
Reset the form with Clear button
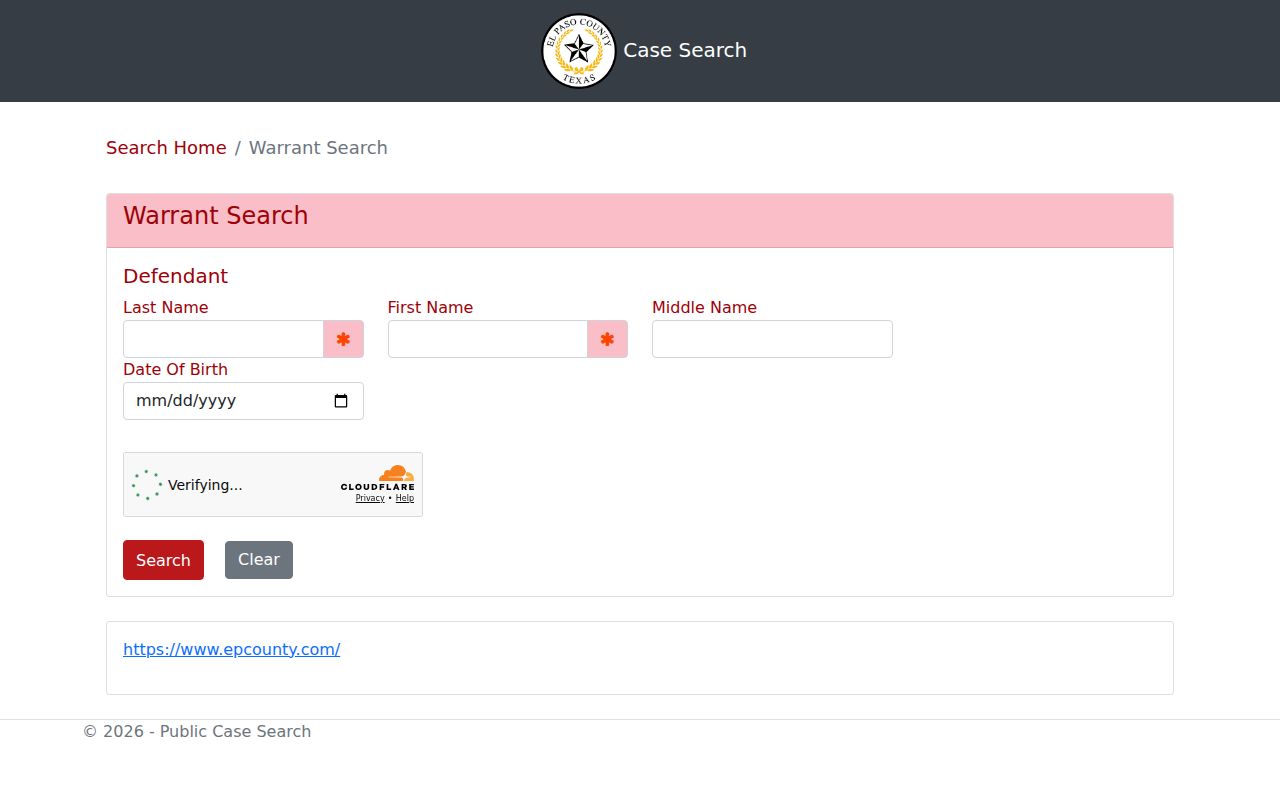pos(259,560)
